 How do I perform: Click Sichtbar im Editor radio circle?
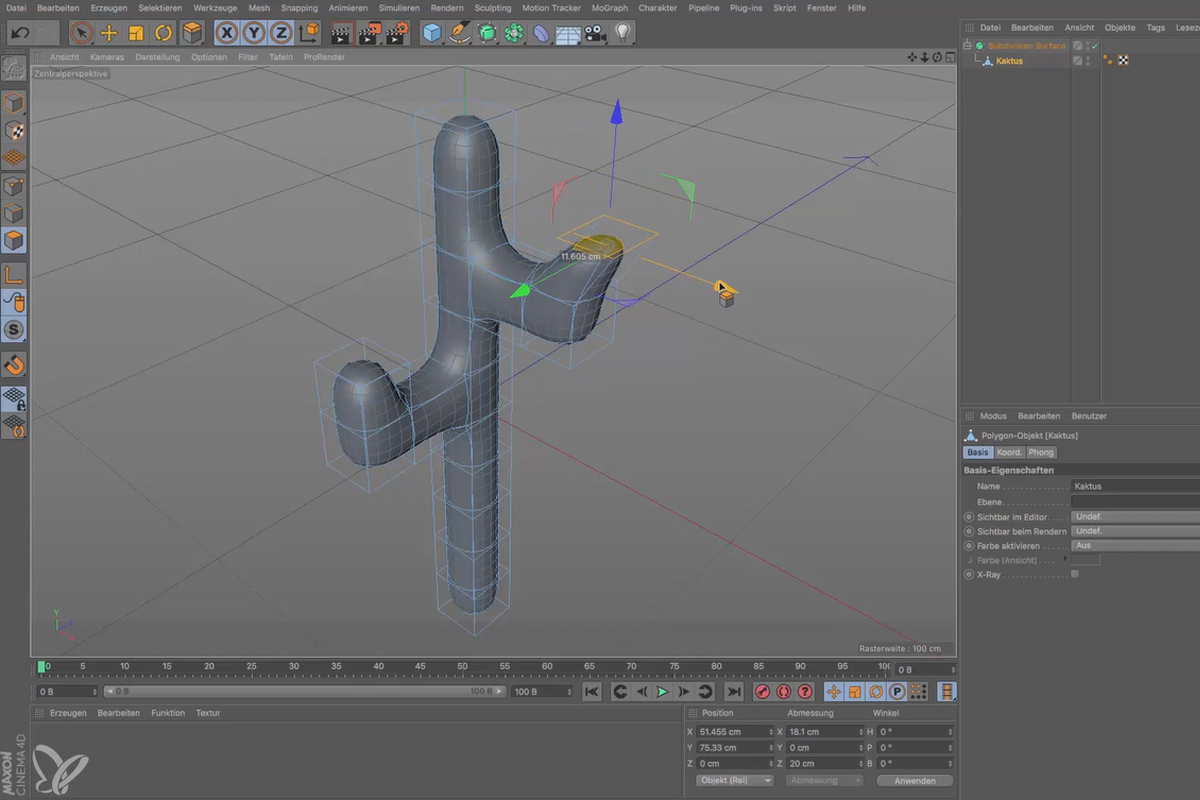pos(968,516)
